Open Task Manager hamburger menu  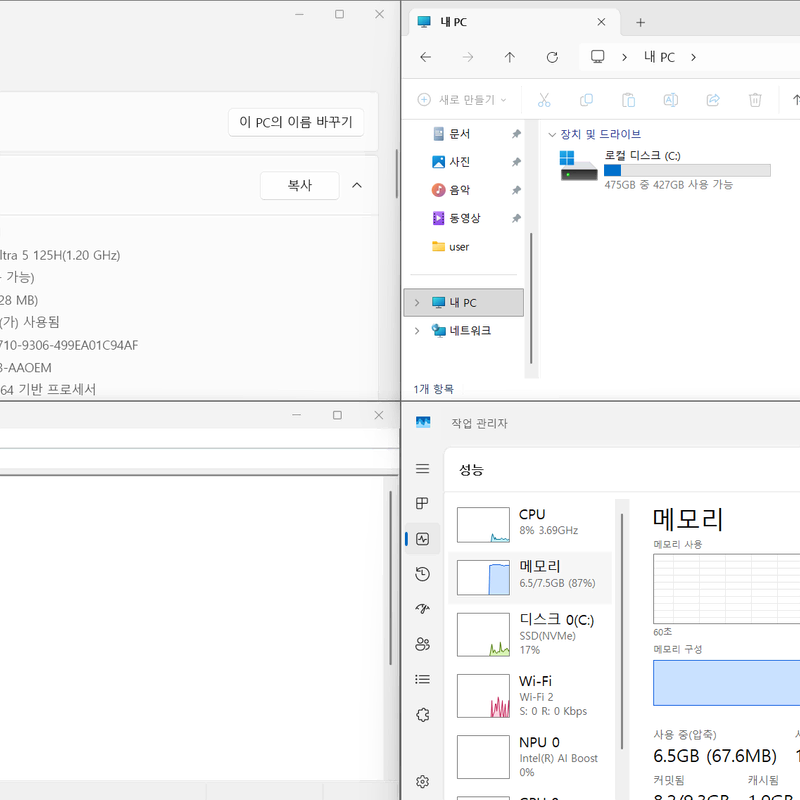(422, 468)
